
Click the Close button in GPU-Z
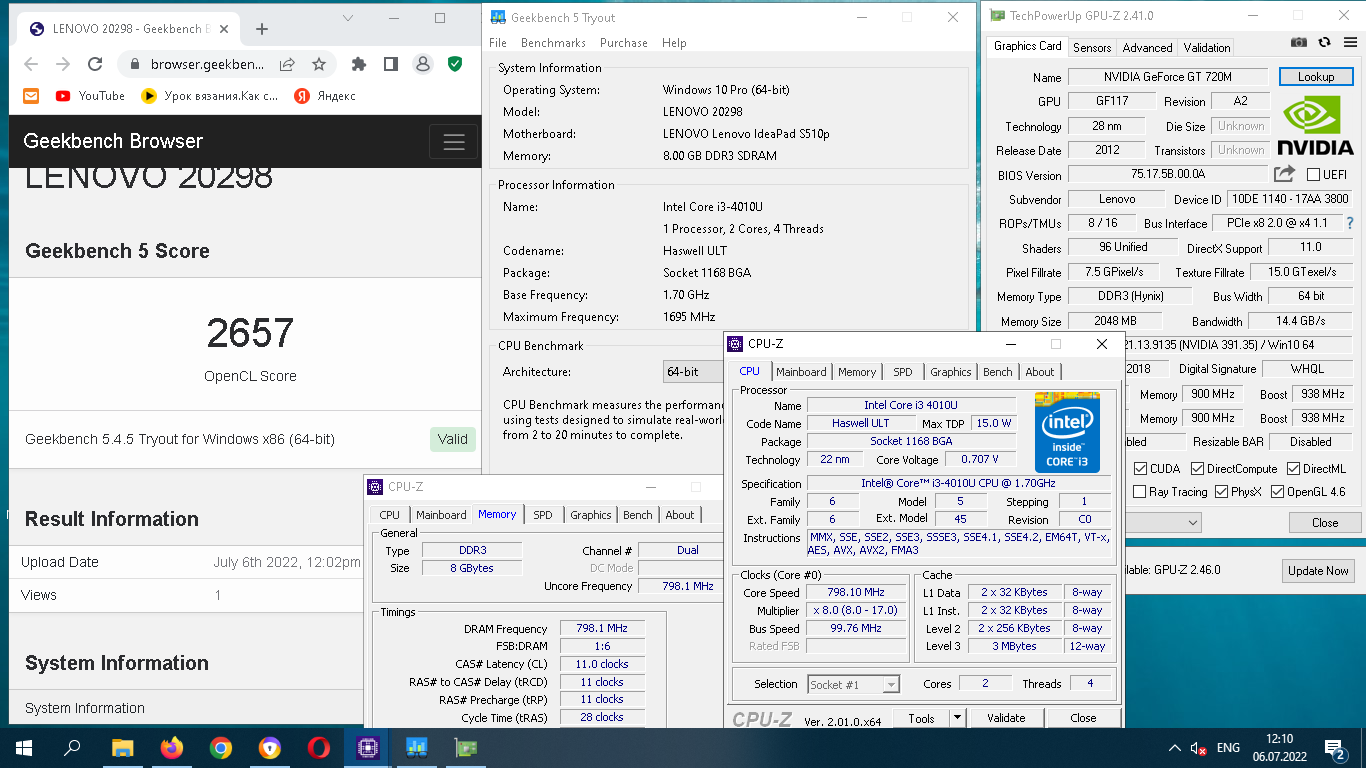pos(1325,522)
